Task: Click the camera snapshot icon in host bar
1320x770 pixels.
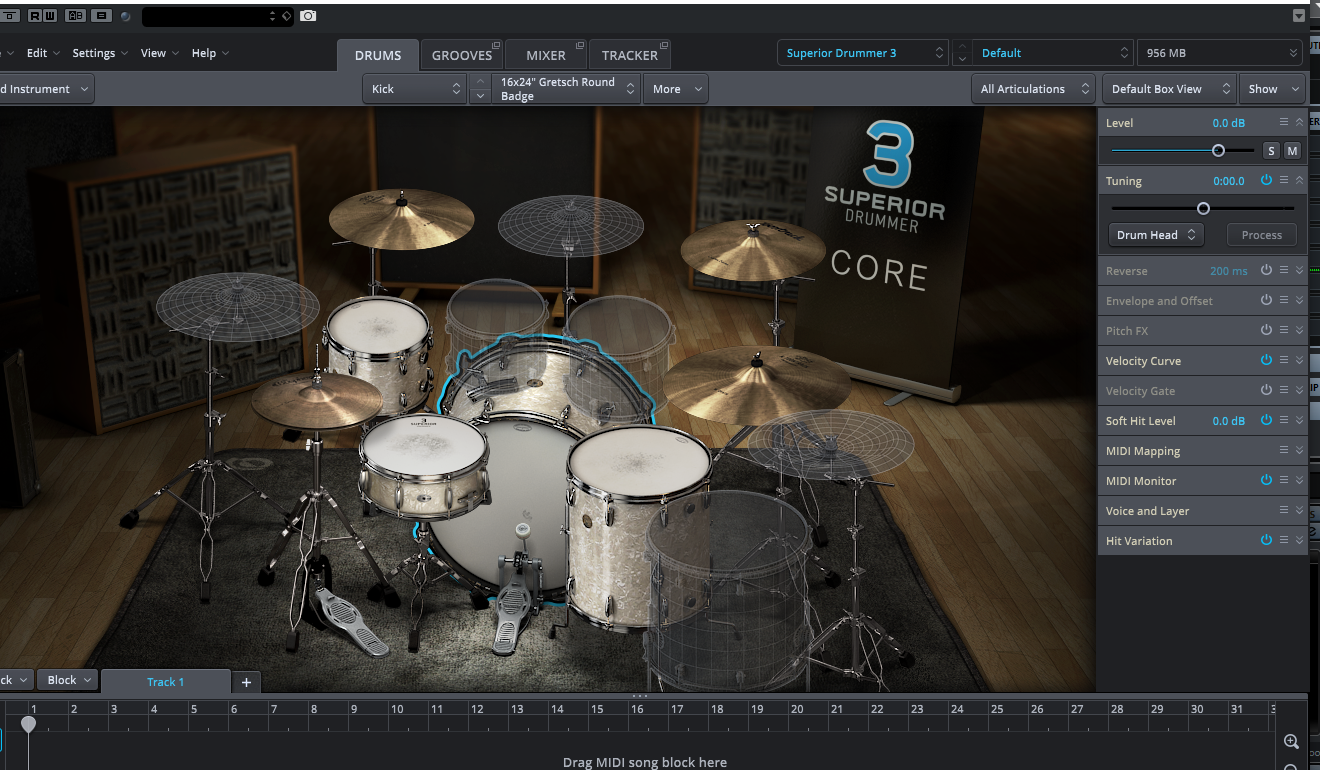Action: click(308, 16)
